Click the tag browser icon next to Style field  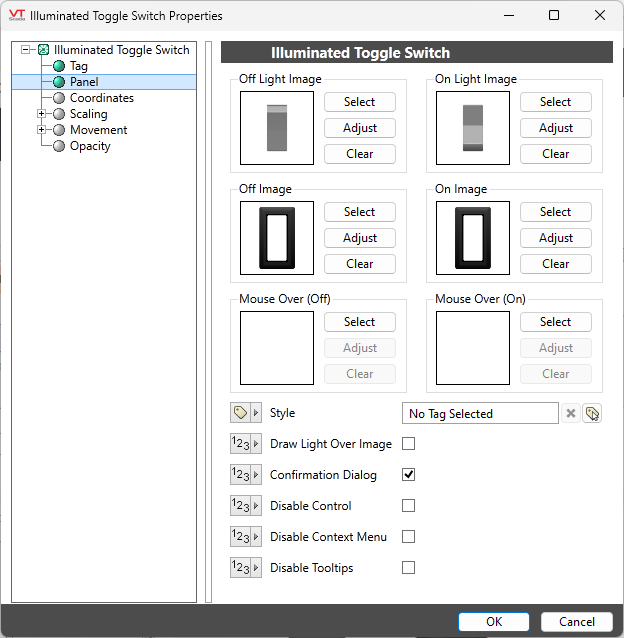tap(593, 413)
